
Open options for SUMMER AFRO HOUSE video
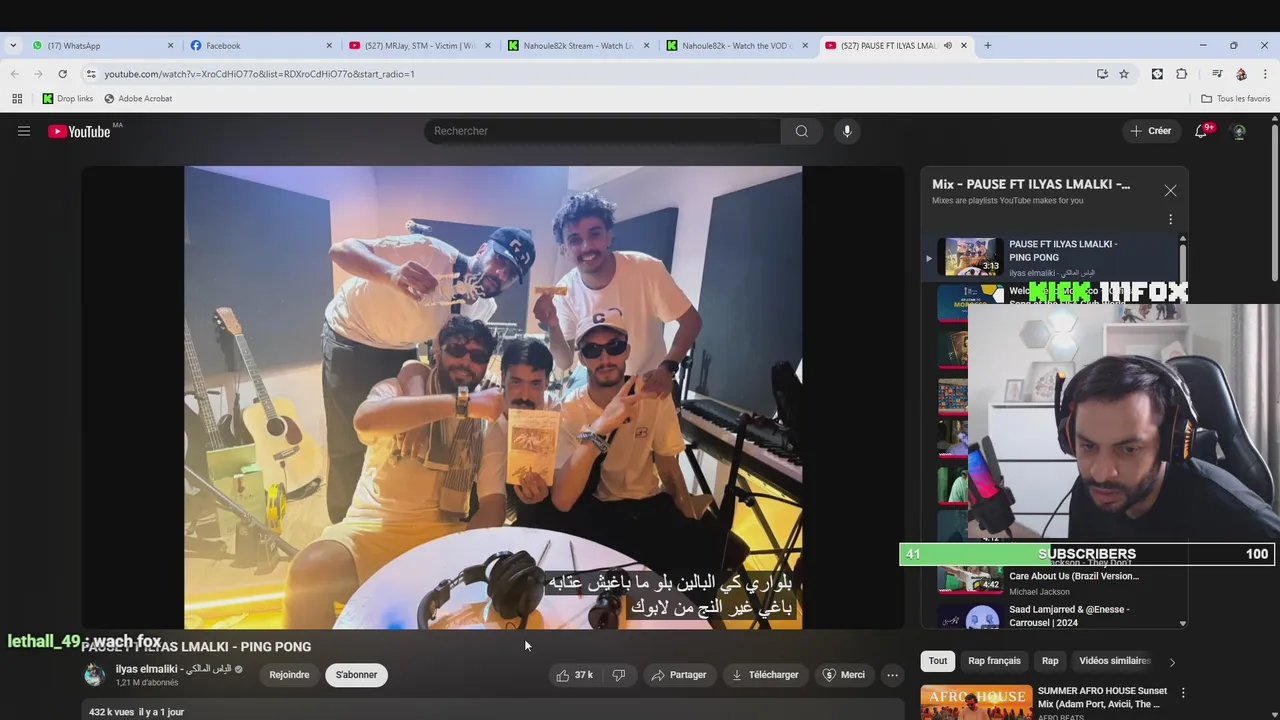click(1183, 692)
